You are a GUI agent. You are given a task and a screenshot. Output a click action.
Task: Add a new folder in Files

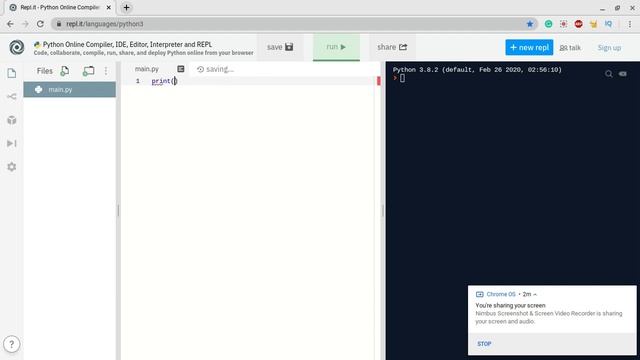pos(88,71)
